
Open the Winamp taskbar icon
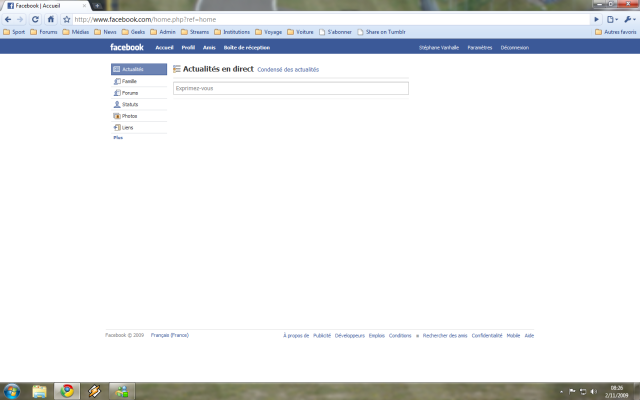pos(94,391)
